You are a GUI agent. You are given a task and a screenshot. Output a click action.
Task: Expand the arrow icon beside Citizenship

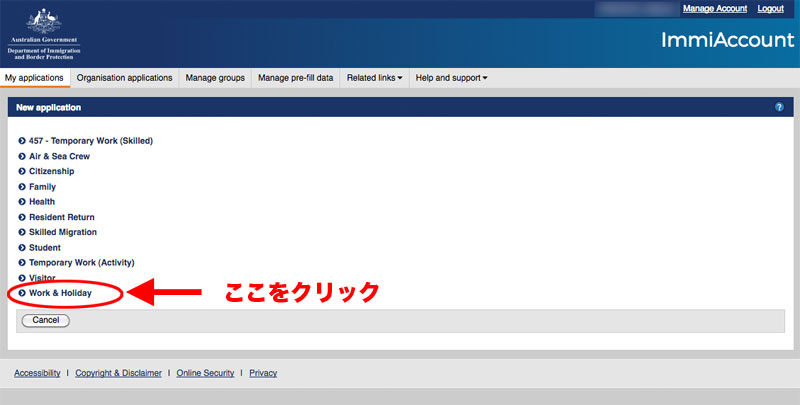click(22, 171)
